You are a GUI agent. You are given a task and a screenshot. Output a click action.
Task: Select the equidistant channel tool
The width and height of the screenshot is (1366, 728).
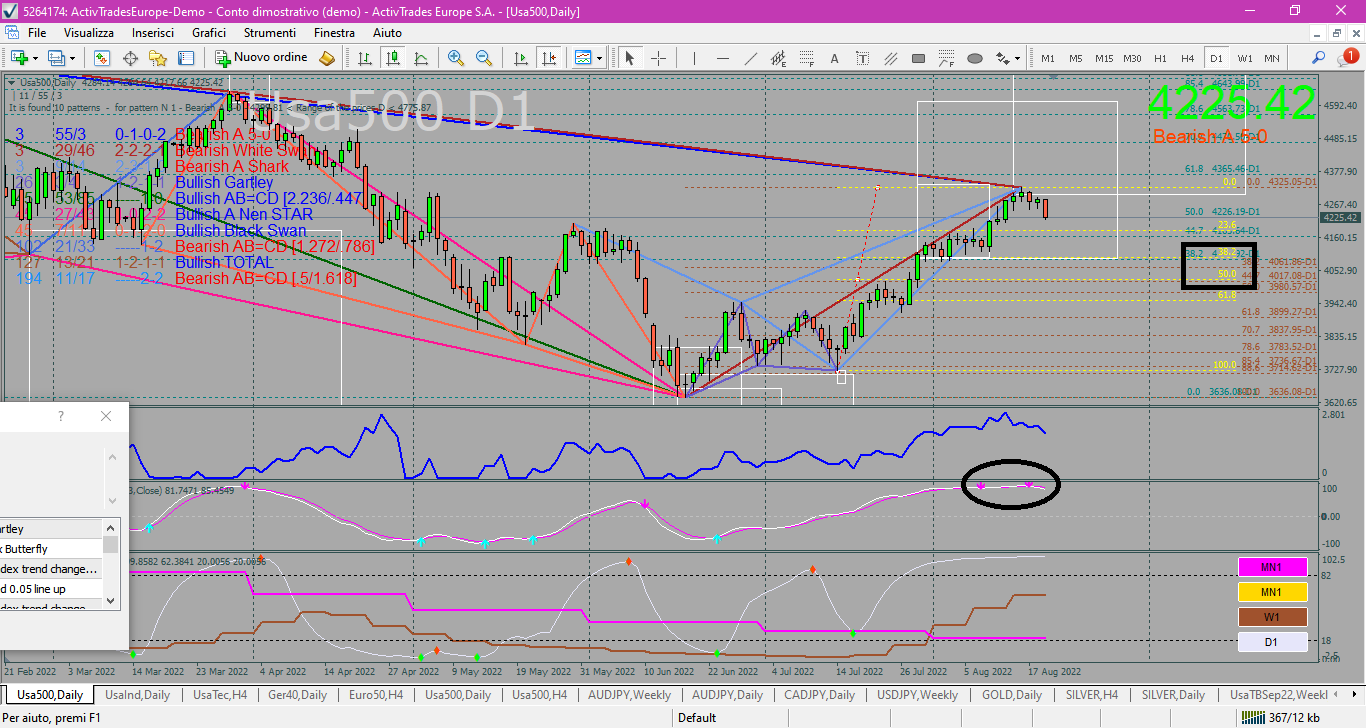click(x=779, y=58)
